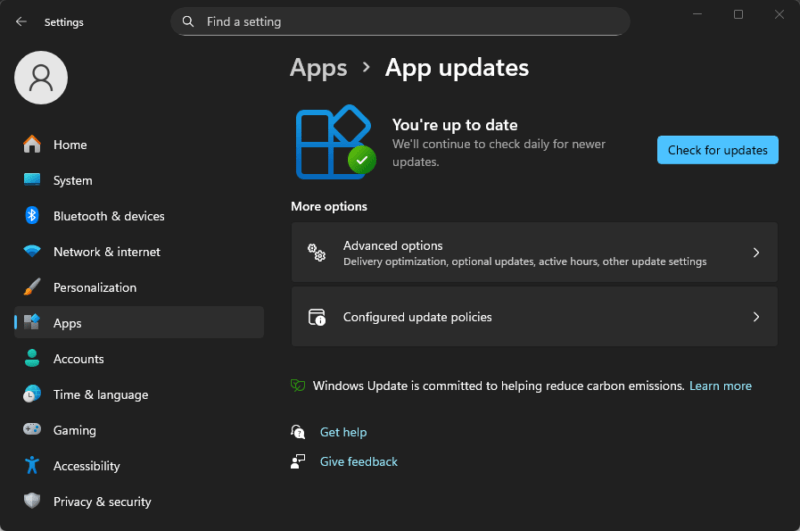Open the Configured update policies row

click(x=534, y=316)
